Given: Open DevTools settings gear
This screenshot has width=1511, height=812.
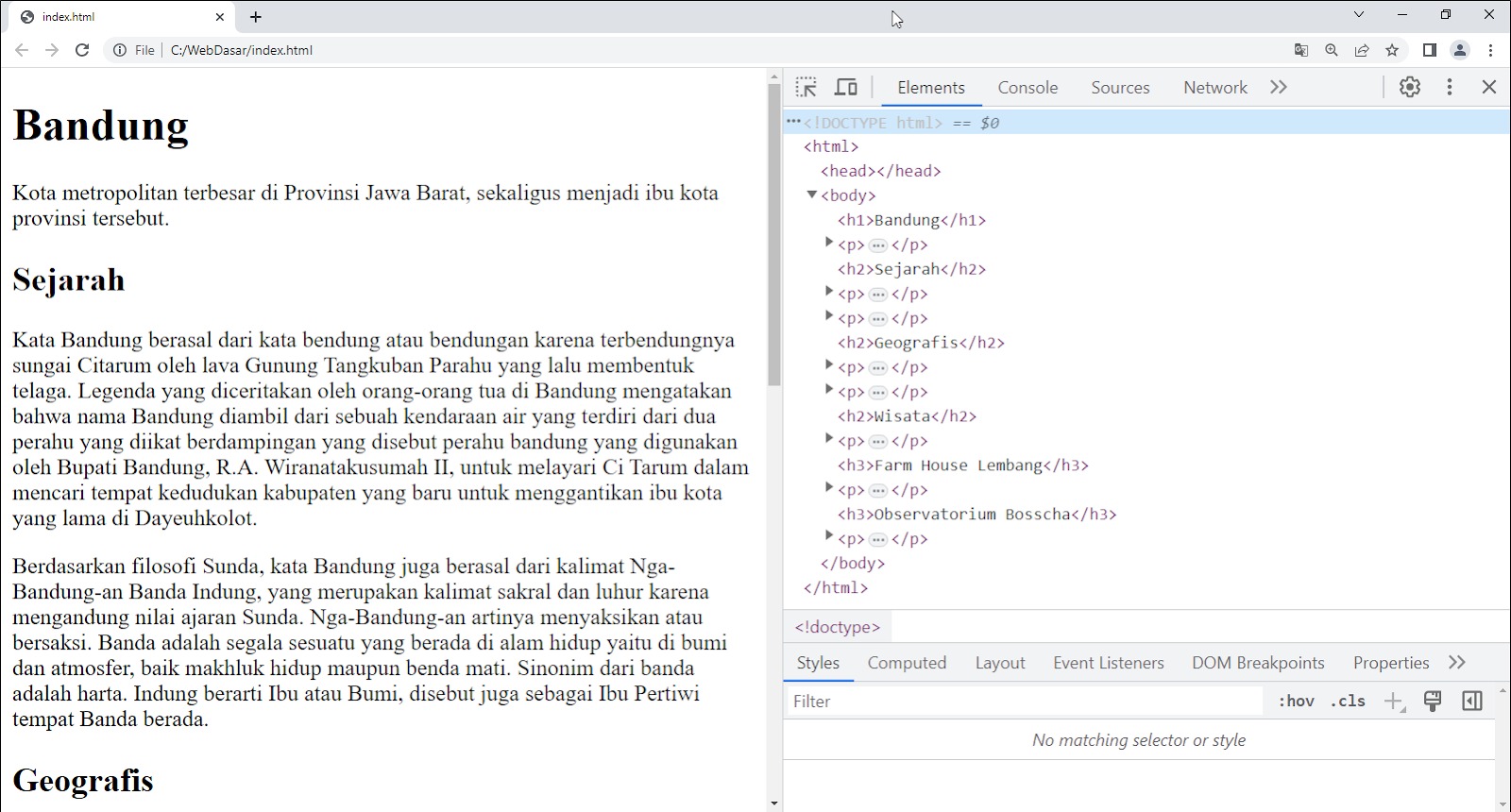Looking at the screenshot, I should [1410, 87].
